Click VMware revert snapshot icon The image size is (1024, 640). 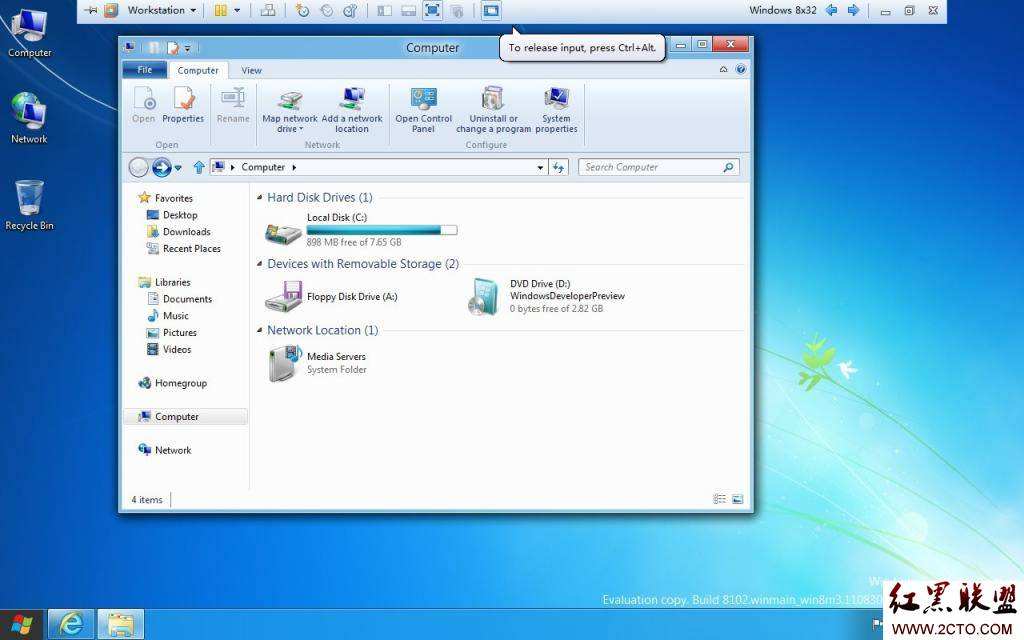point(327,10)
